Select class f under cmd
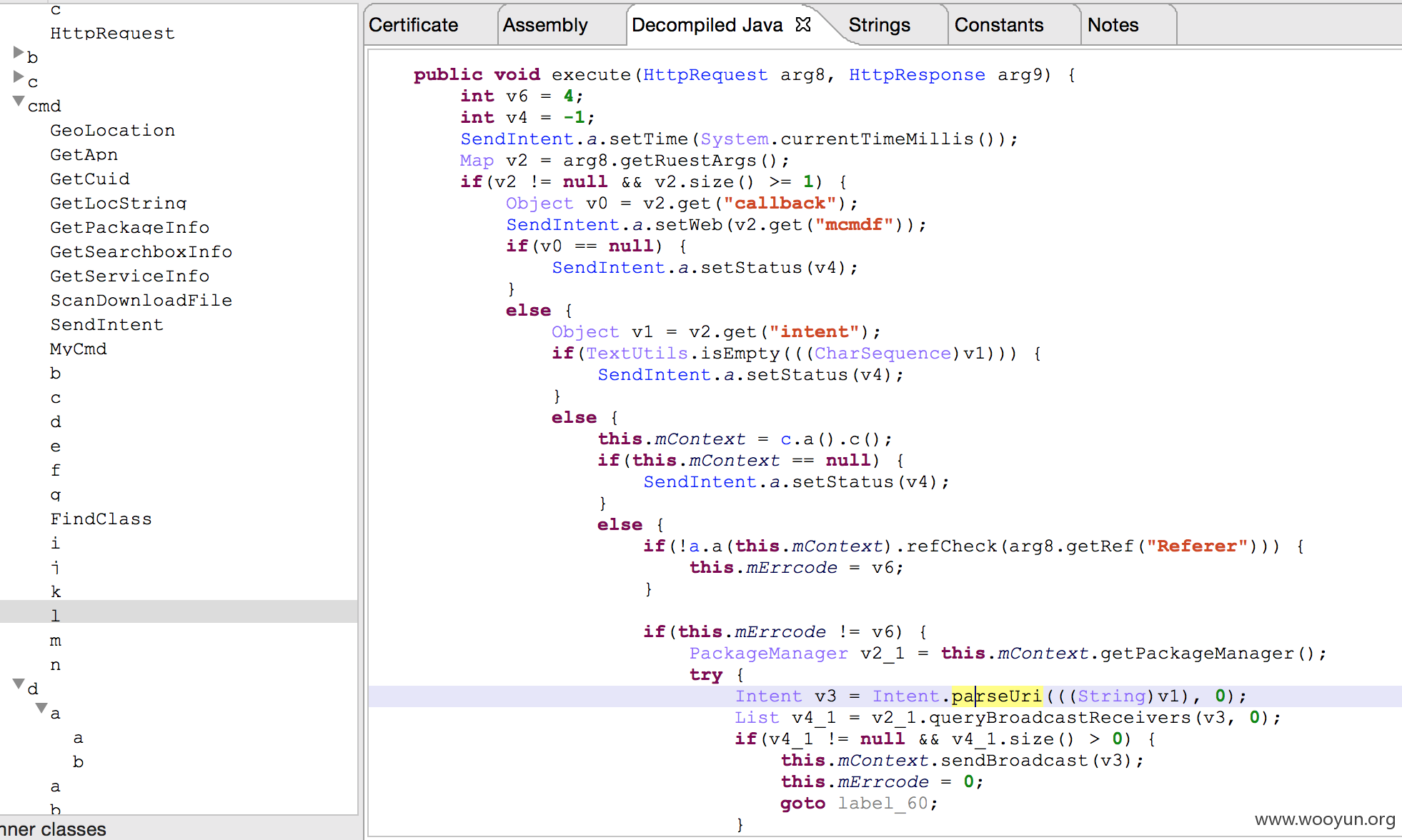1402x840 pixels. pyautogui.click(x=56, y=470)
